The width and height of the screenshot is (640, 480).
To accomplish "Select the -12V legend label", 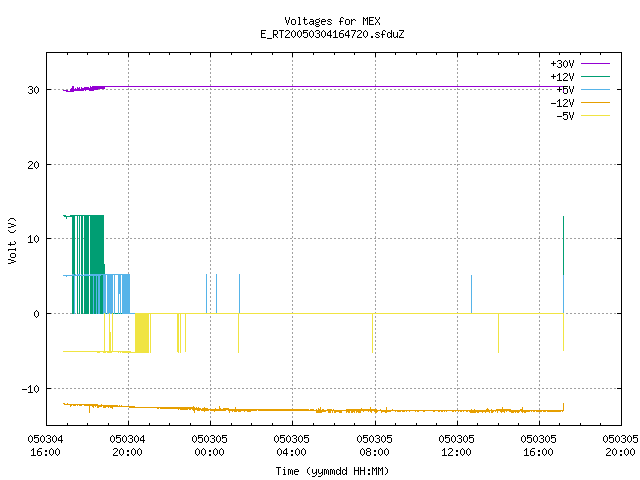I will pos(562,103).
